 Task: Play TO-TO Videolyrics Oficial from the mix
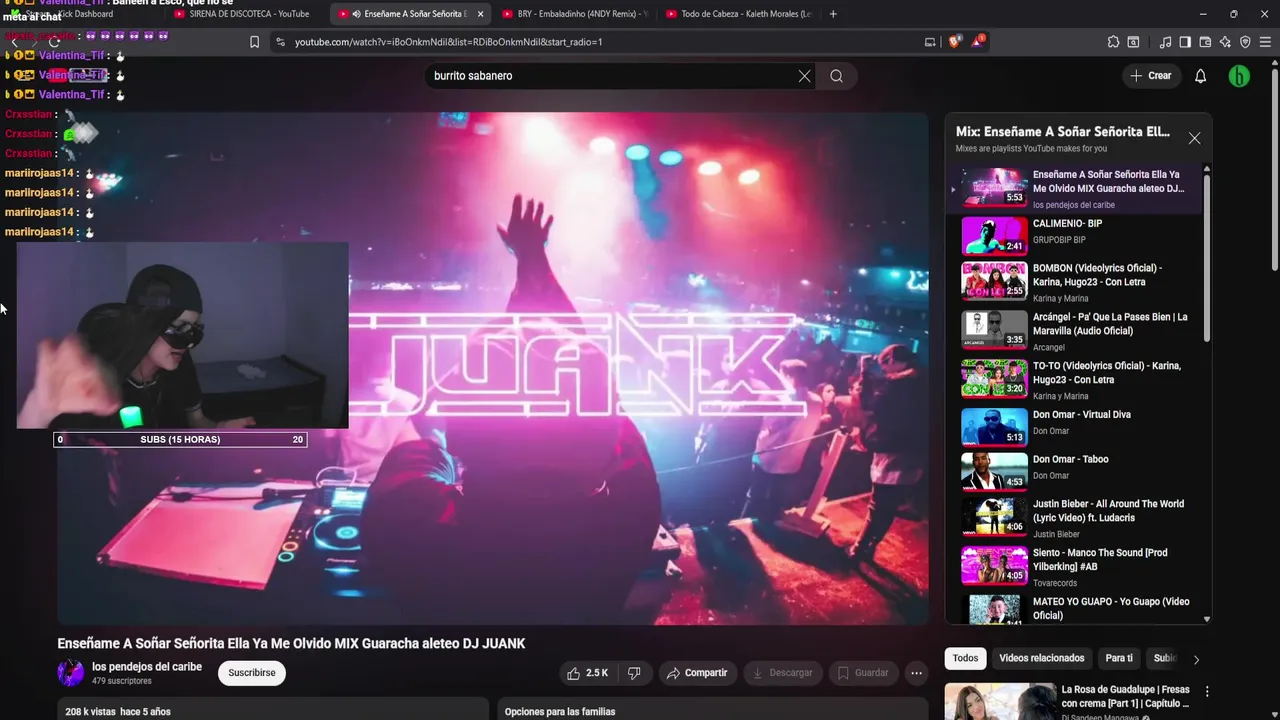click(x=1075, y=382)
